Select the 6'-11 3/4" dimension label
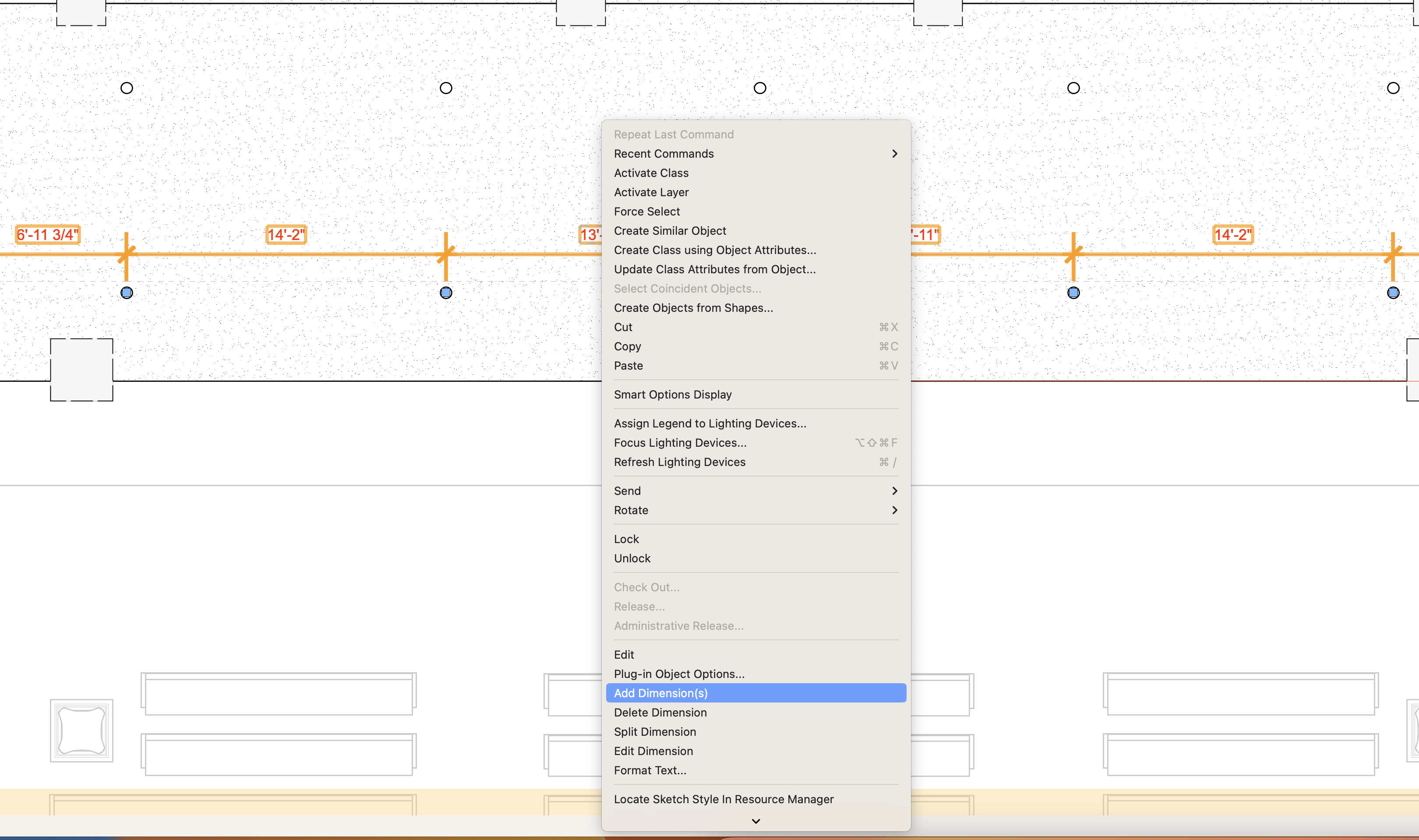Screen dimensions: 1419x840 point(48,234)
